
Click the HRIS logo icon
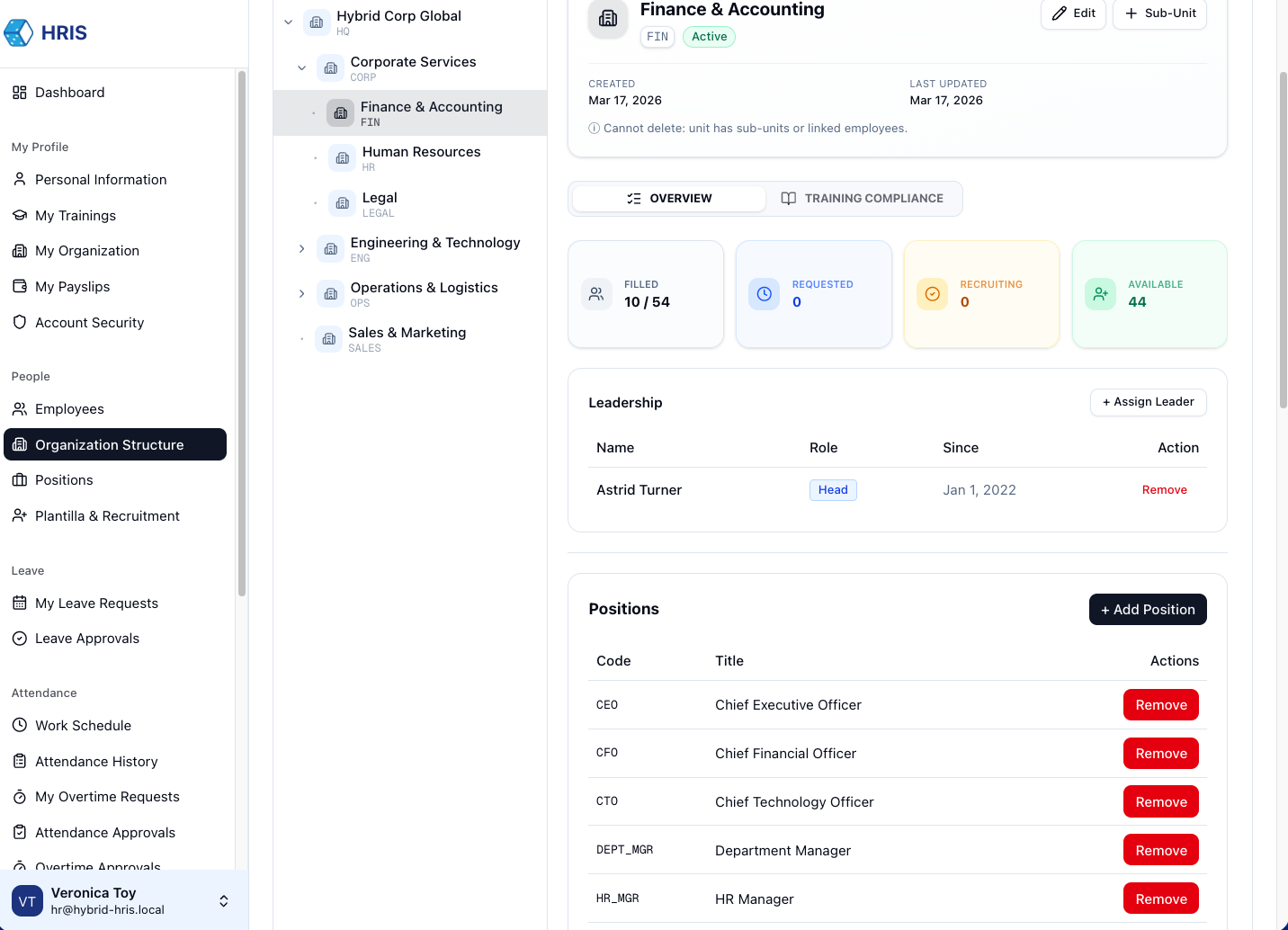19,33
